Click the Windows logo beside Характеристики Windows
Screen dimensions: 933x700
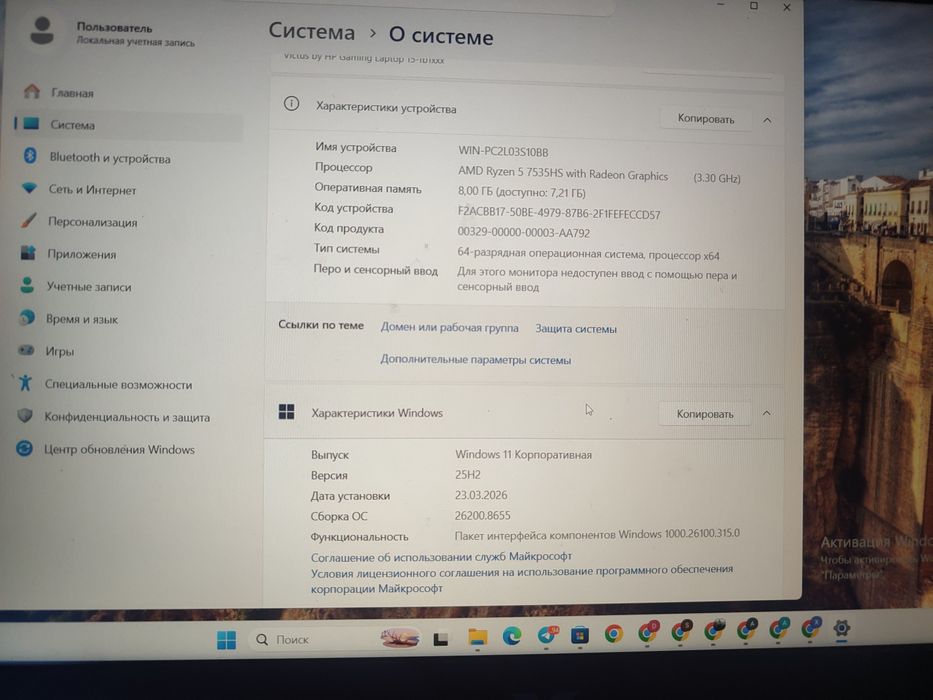click(286, 412)
